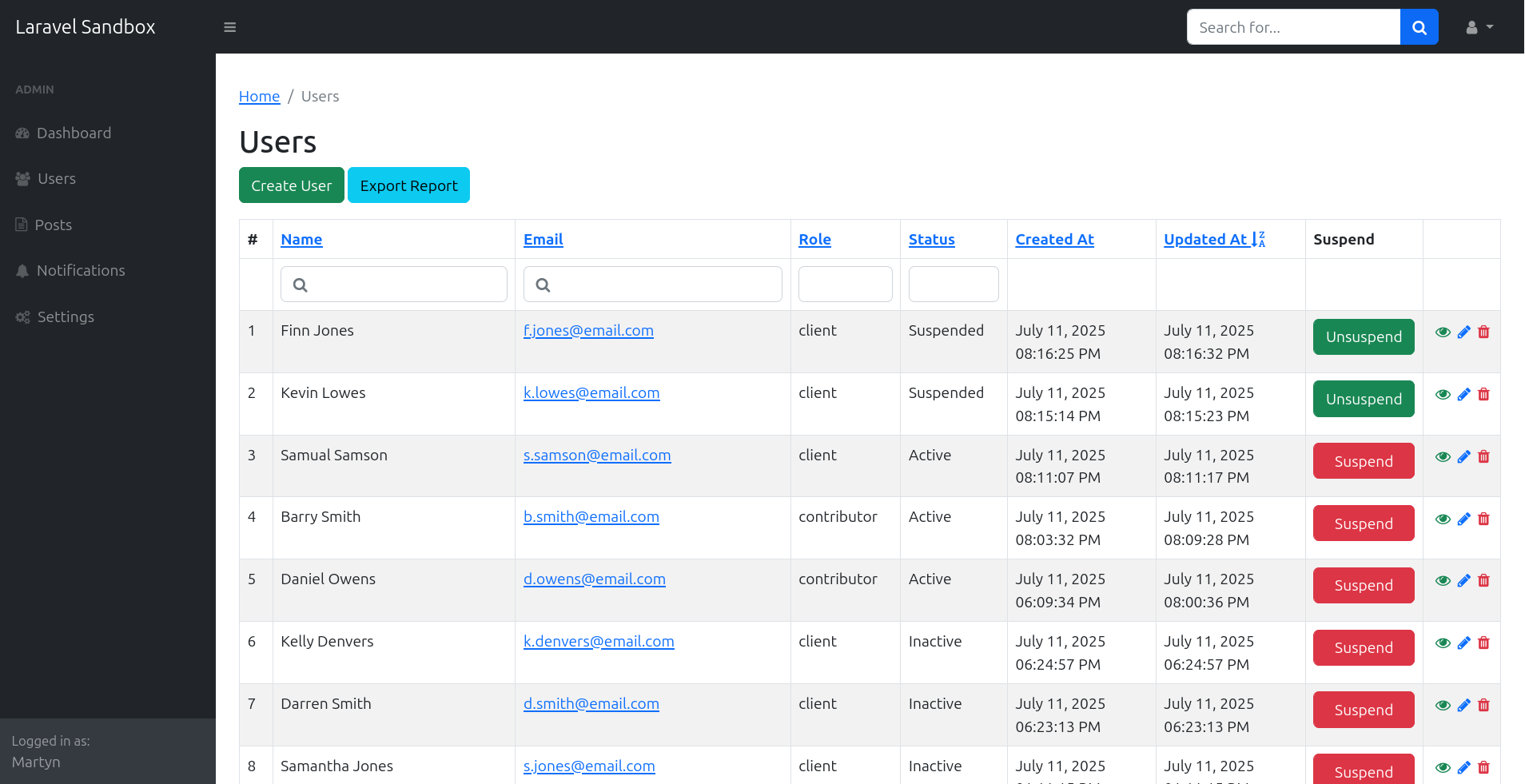Click pencil icon for Barry Smith
1525x784 pixels.
click(1463, 519)
